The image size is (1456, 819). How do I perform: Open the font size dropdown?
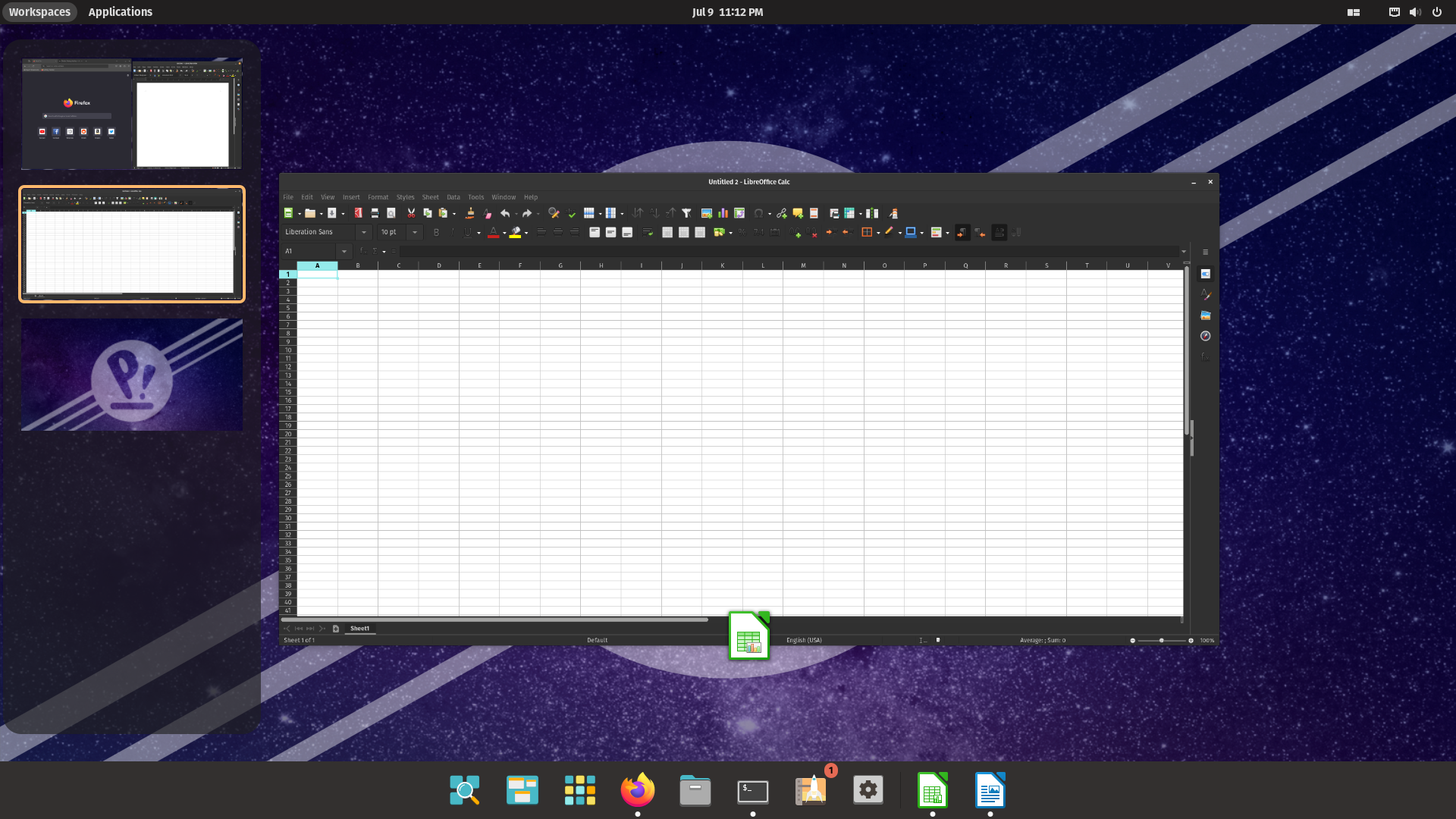pyautogui.click(x=414, y=232)
